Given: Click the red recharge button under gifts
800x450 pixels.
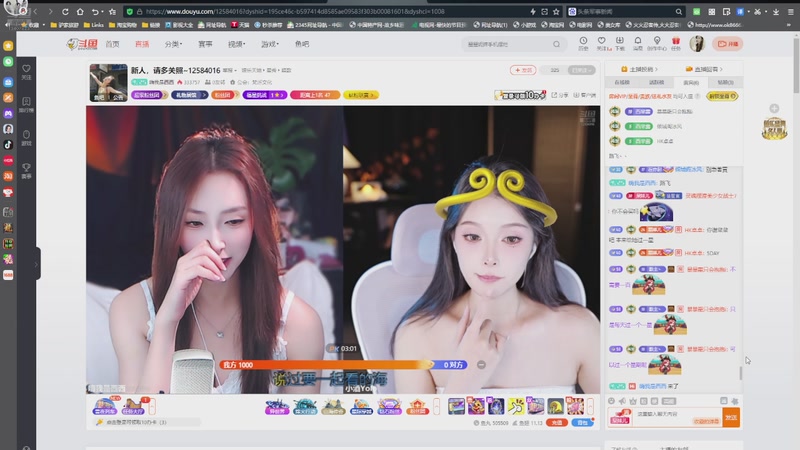Looking at the screenshot, I should (557, 422).
